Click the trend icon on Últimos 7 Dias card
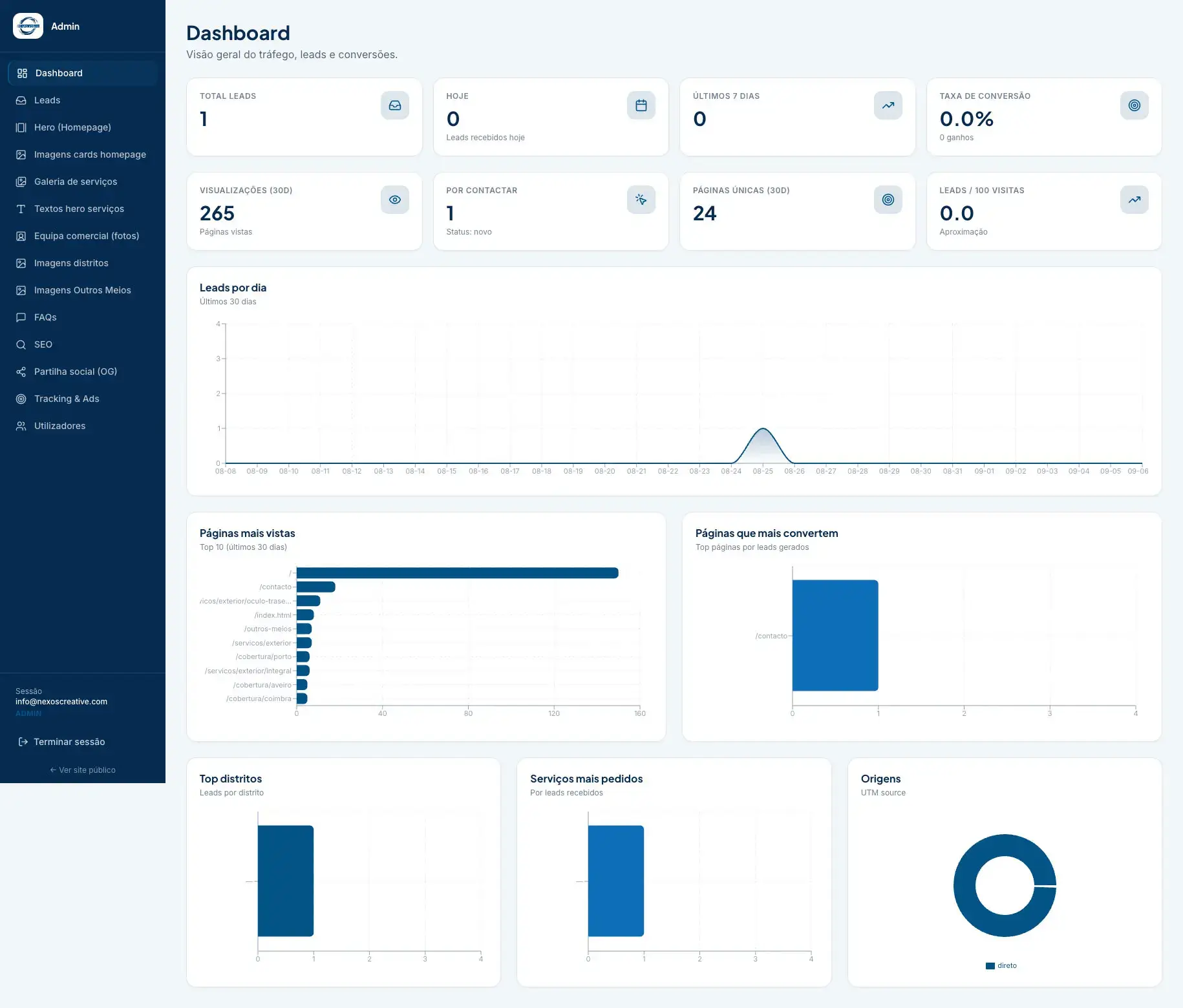Screen dimensions: 1183x1008 click(x=888, y=105)
